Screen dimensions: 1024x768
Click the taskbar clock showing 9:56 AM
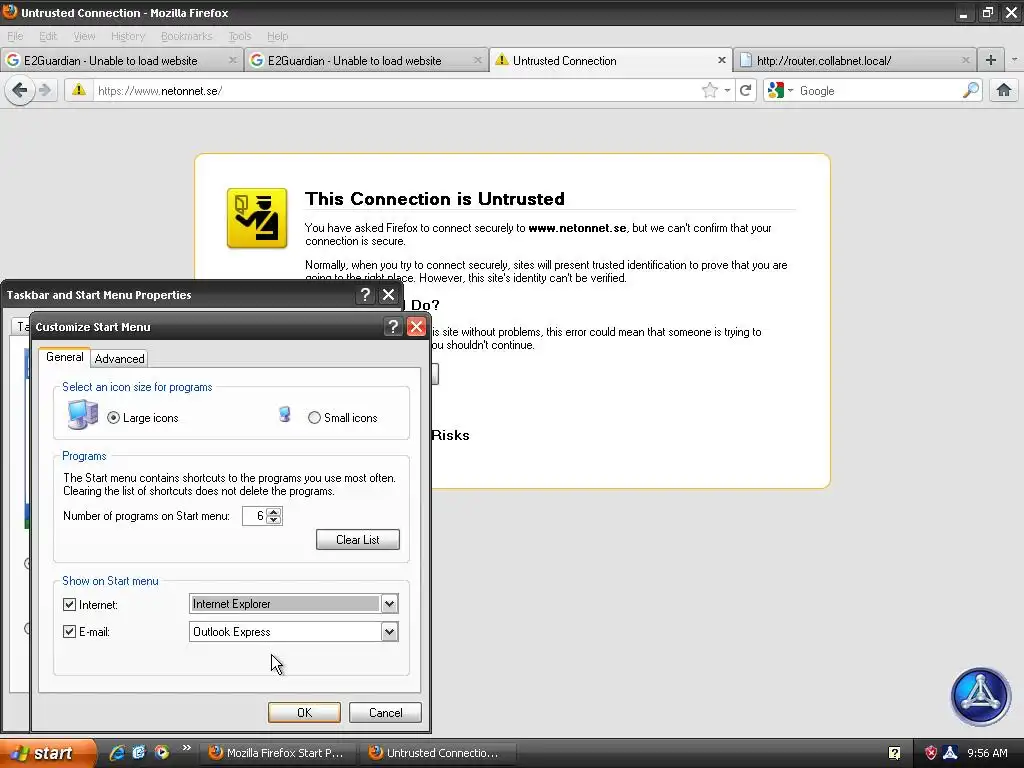pyautogui.click(x=987, y=753)
